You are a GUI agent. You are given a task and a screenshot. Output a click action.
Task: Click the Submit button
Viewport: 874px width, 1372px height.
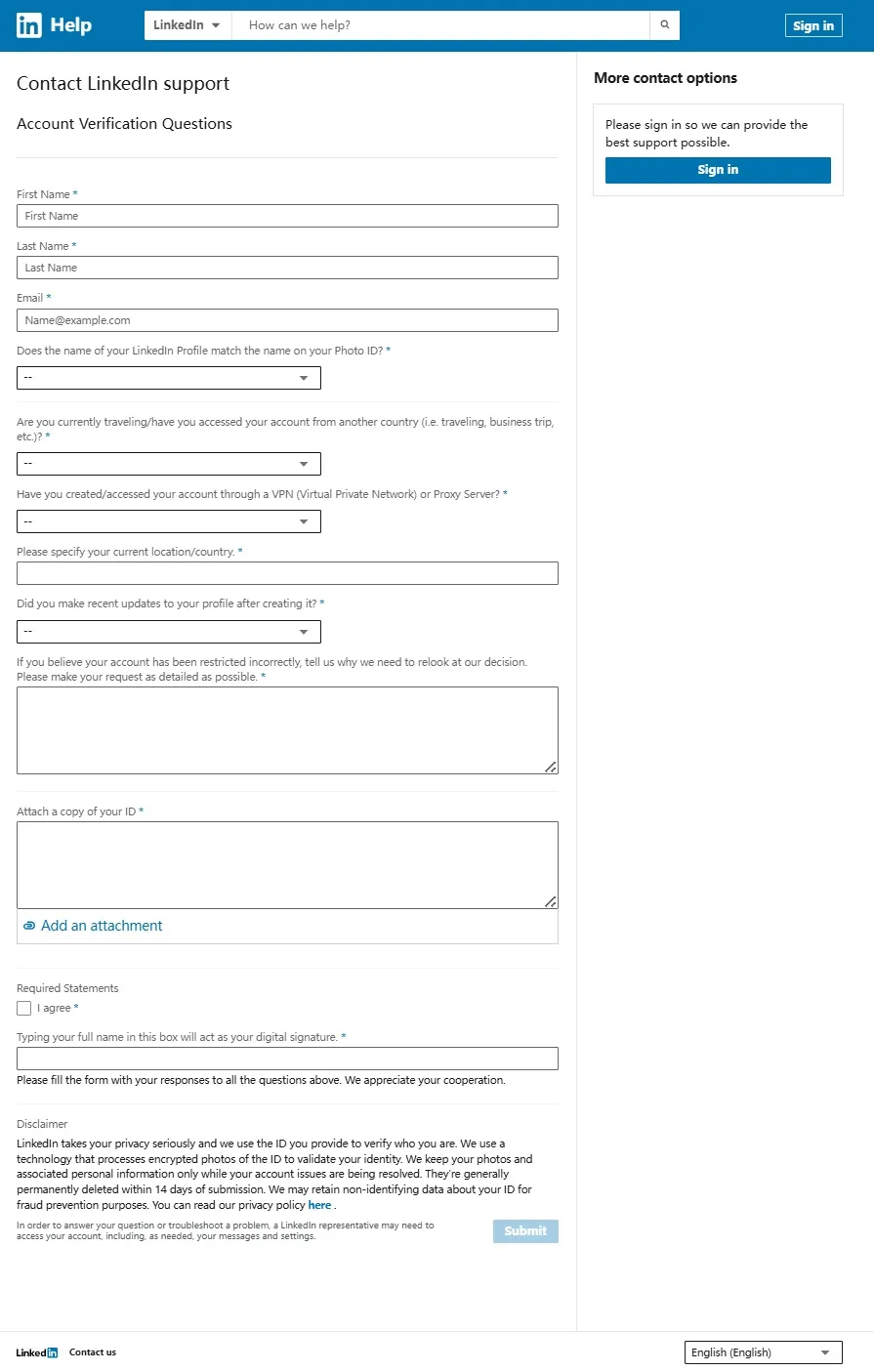pyautogui.click(x=525, y=1231)
